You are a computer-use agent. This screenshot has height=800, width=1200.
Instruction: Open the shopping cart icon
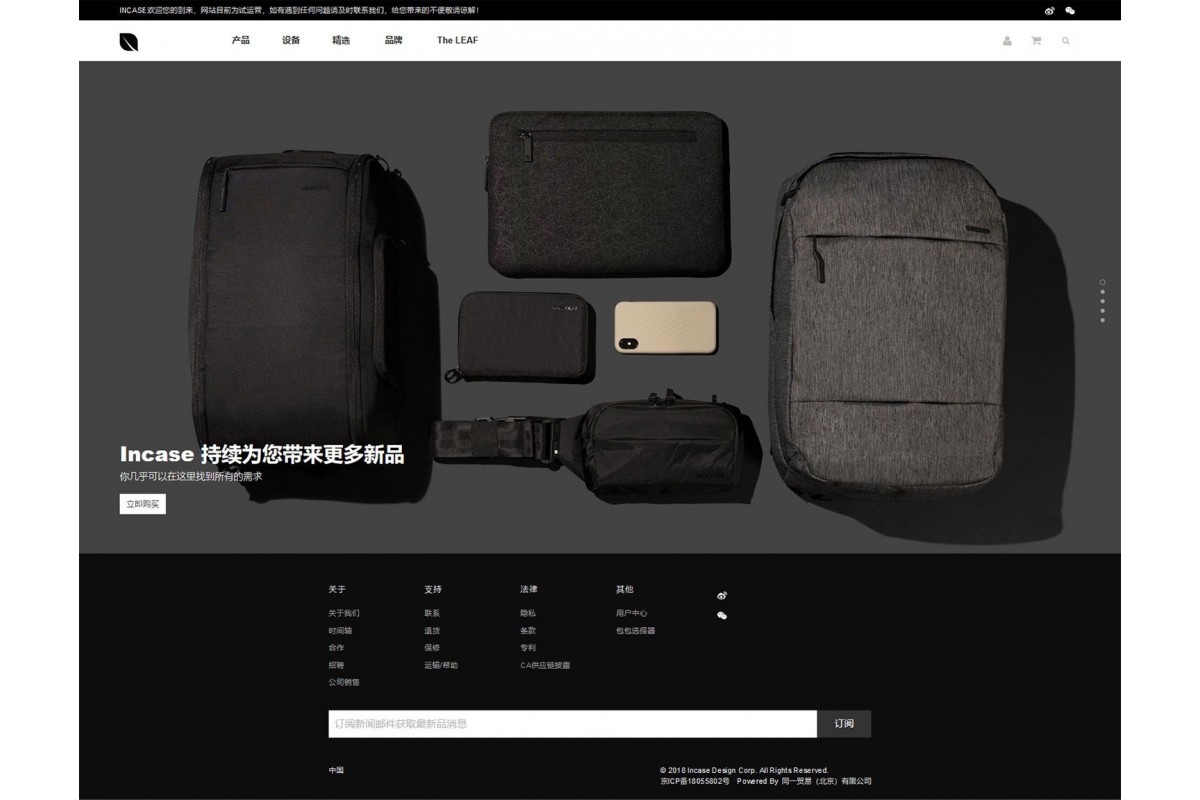1036,41
